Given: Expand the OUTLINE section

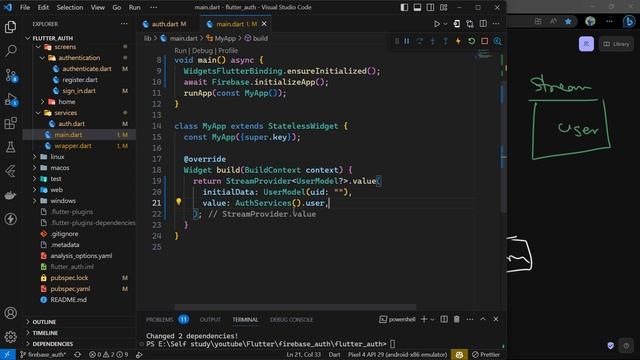Looking at the screenshot, I should [x=44, y=322].
